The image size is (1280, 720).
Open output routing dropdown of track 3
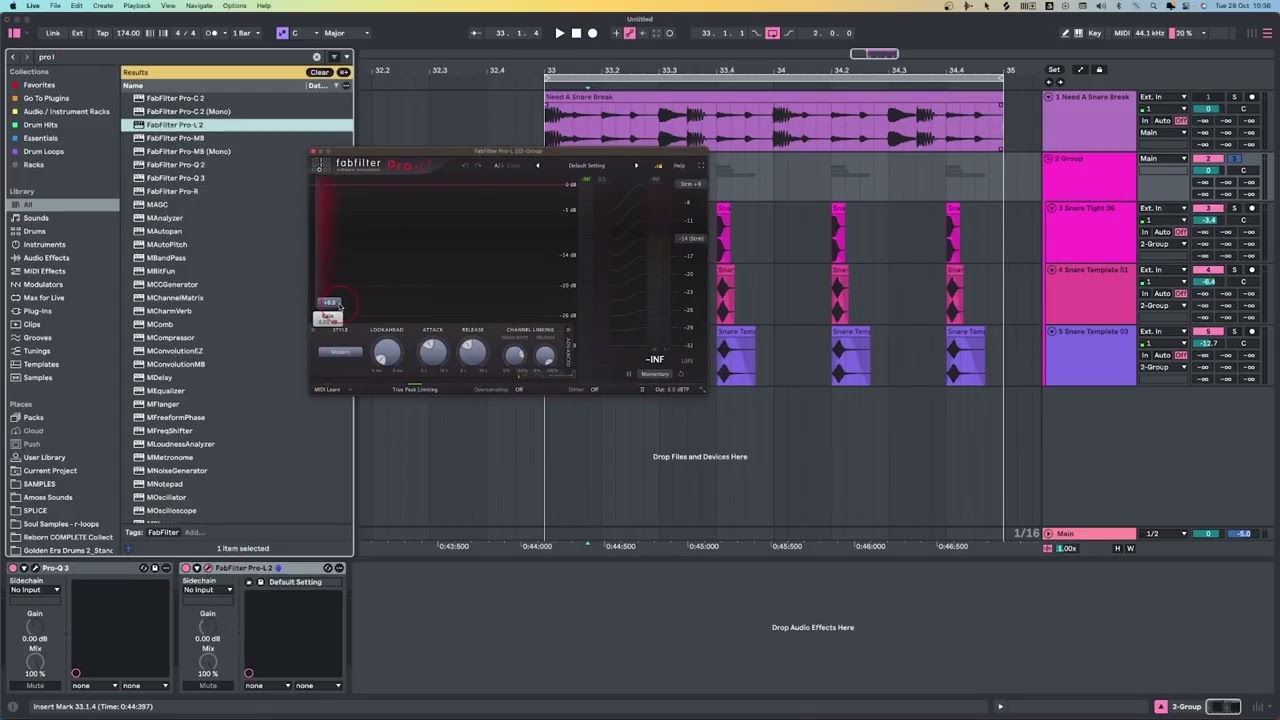(x=1164, y=244)
